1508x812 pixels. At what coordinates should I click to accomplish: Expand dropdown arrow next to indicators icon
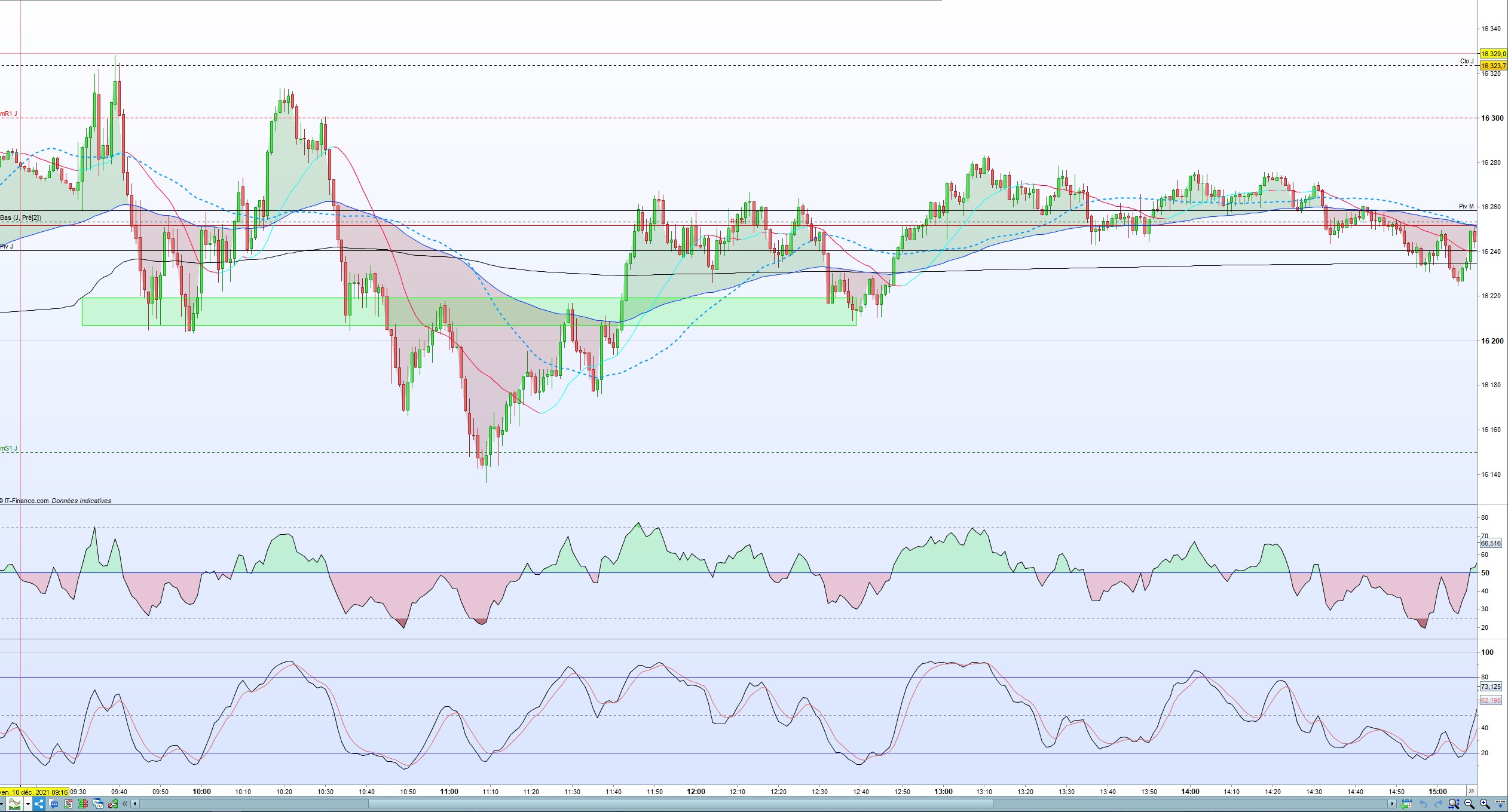28,804
